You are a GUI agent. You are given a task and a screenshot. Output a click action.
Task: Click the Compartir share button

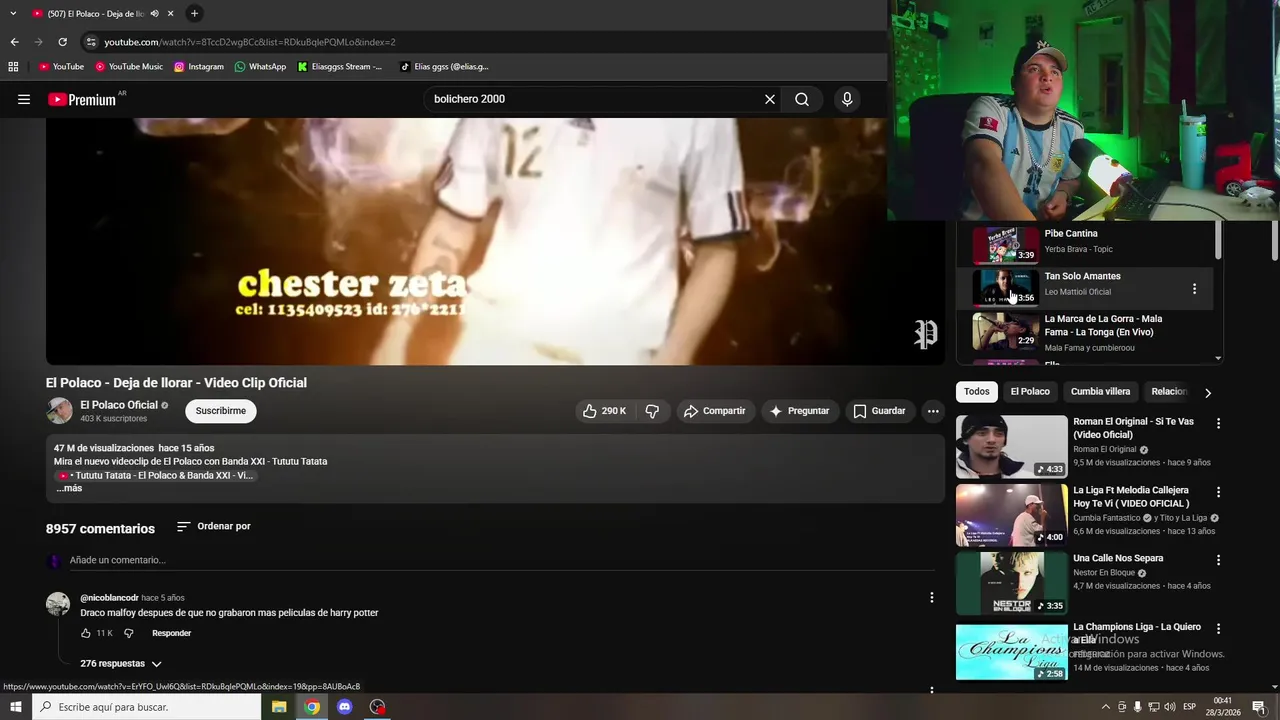[x=715, y=411]
